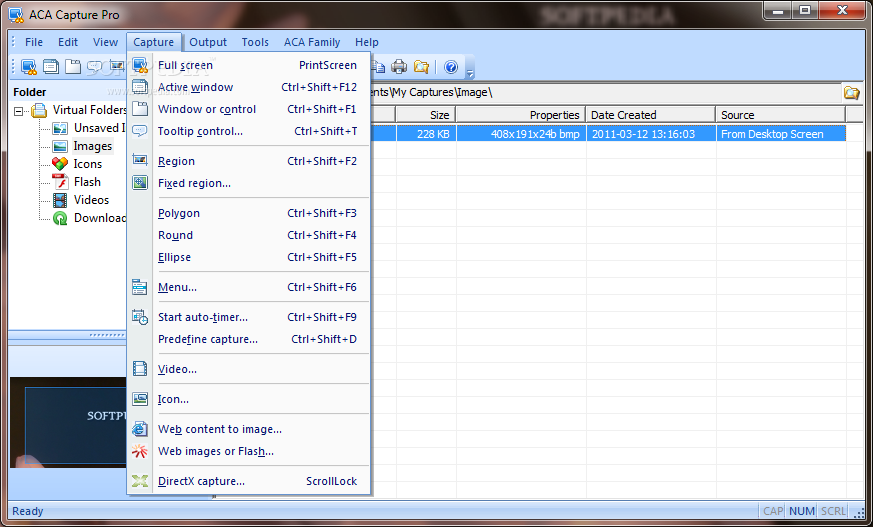Click the capture preview thumbnail
Screen dimensions: 873x527
[x=68, y=423]
